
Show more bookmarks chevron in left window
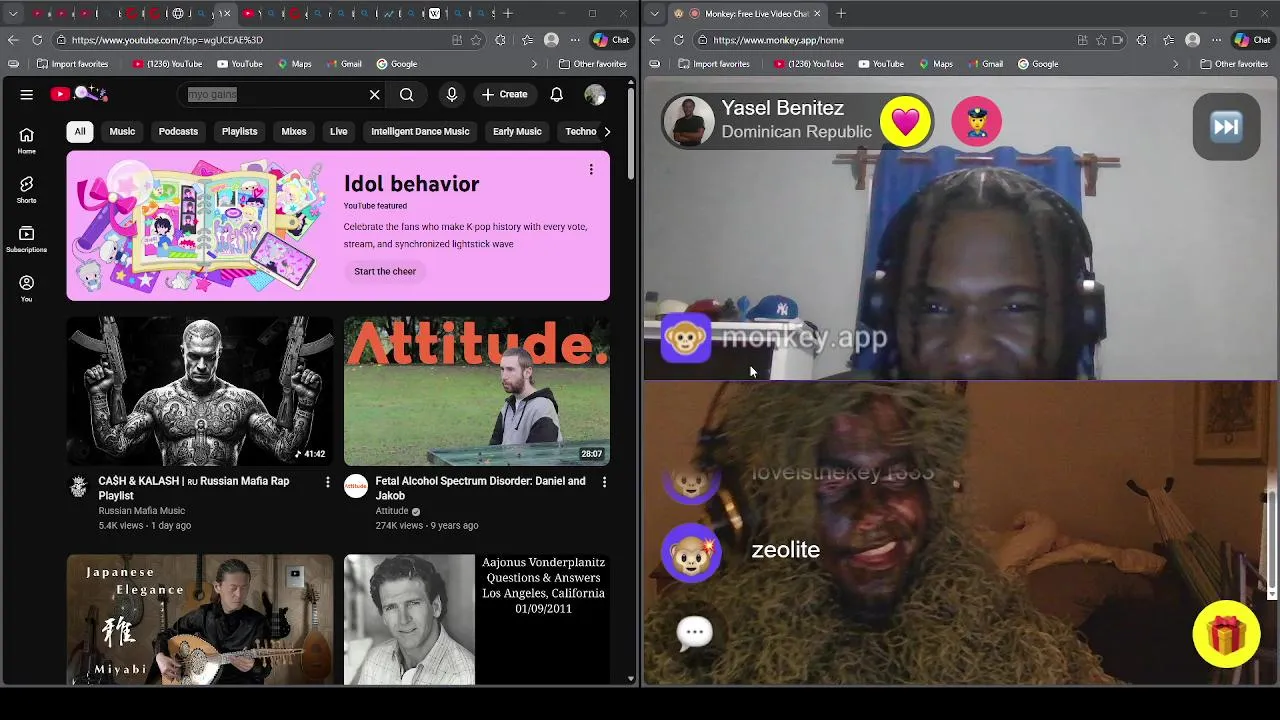click(x=534, y=64)
